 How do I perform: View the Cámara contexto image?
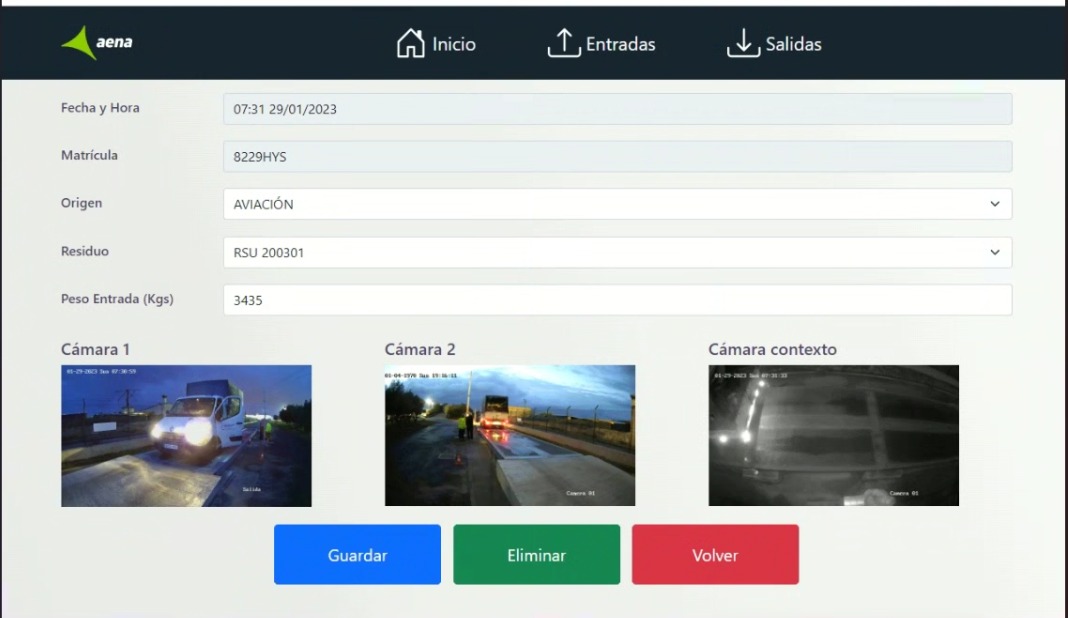pos(833,434)
